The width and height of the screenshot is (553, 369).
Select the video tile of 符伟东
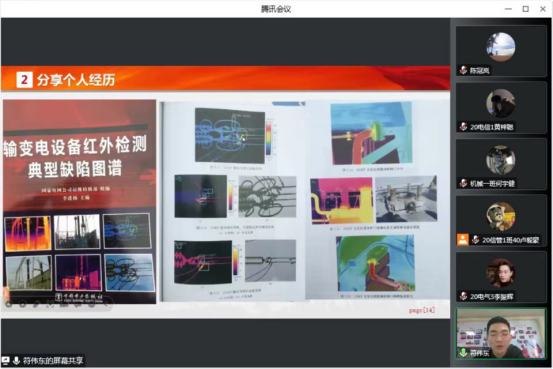pyautogui.click(x=501, y=334)
